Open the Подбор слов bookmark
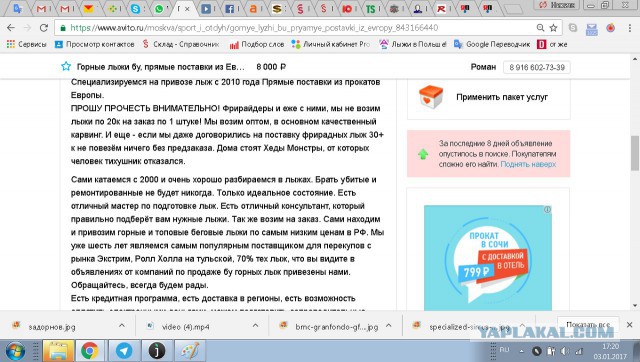 tap(257, 44)
